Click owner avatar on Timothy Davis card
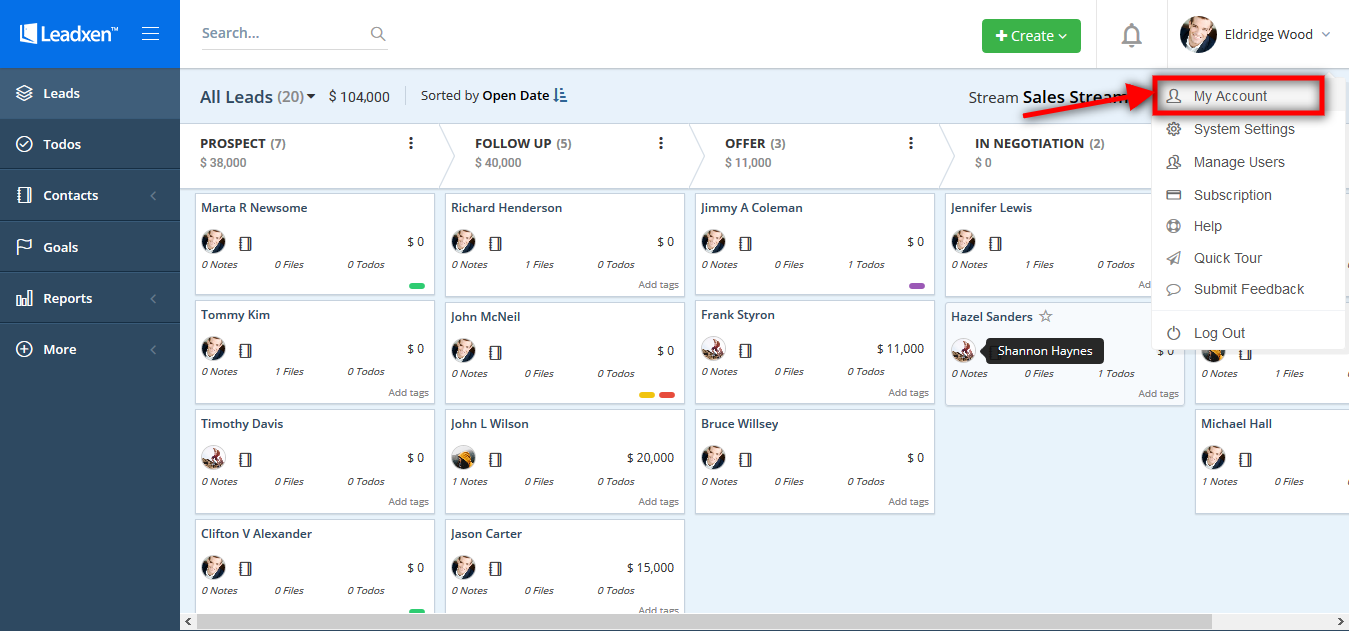The image size is (1349, 631). click(x=213, y=457)
